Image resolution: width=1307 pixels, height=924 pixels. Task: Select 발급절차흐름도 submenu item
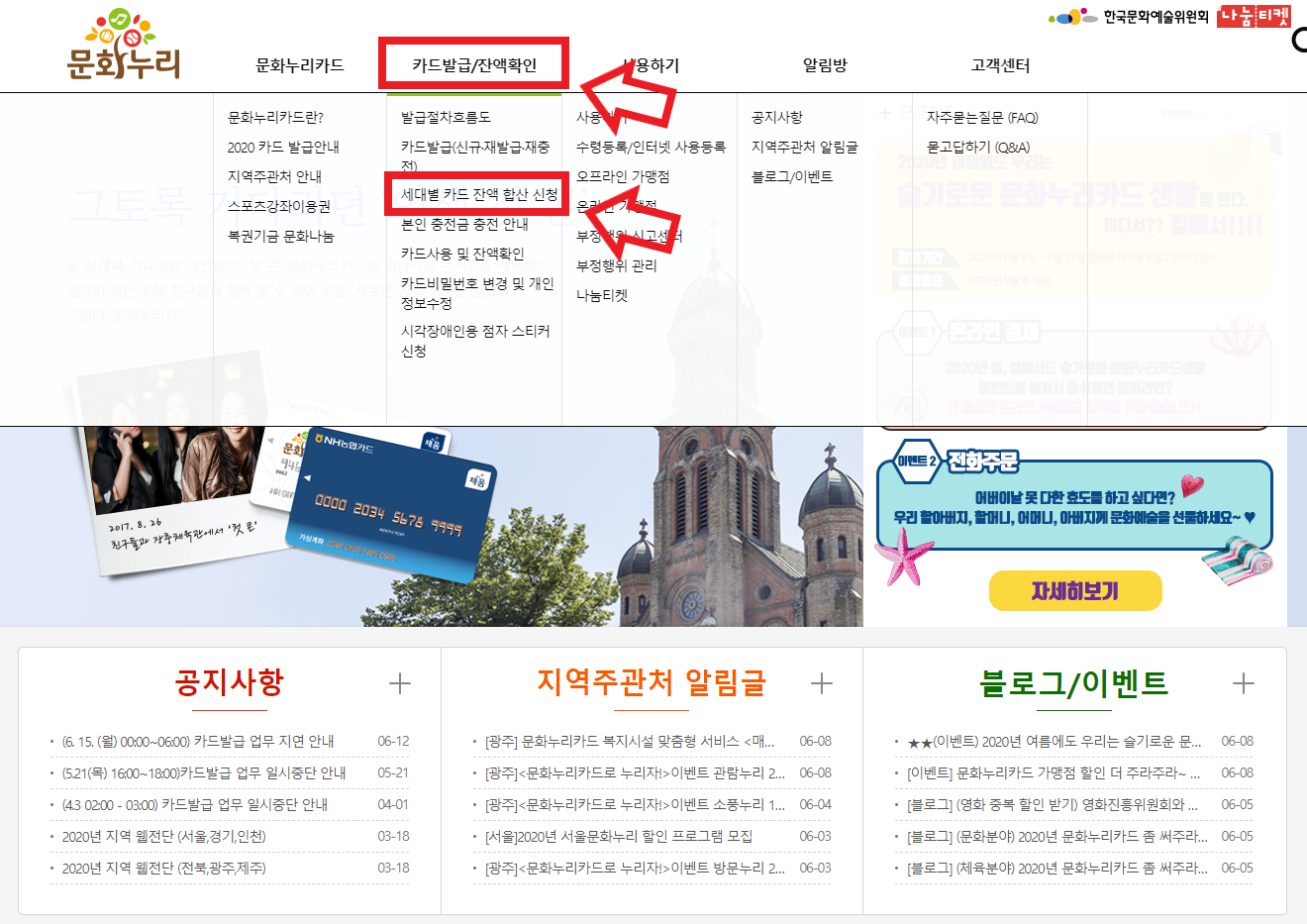click(446, 117)
